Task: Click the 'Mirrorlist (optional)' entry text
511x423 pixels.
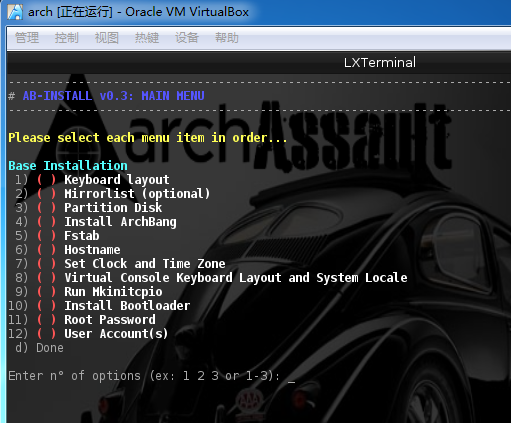Action: (137, 194)
